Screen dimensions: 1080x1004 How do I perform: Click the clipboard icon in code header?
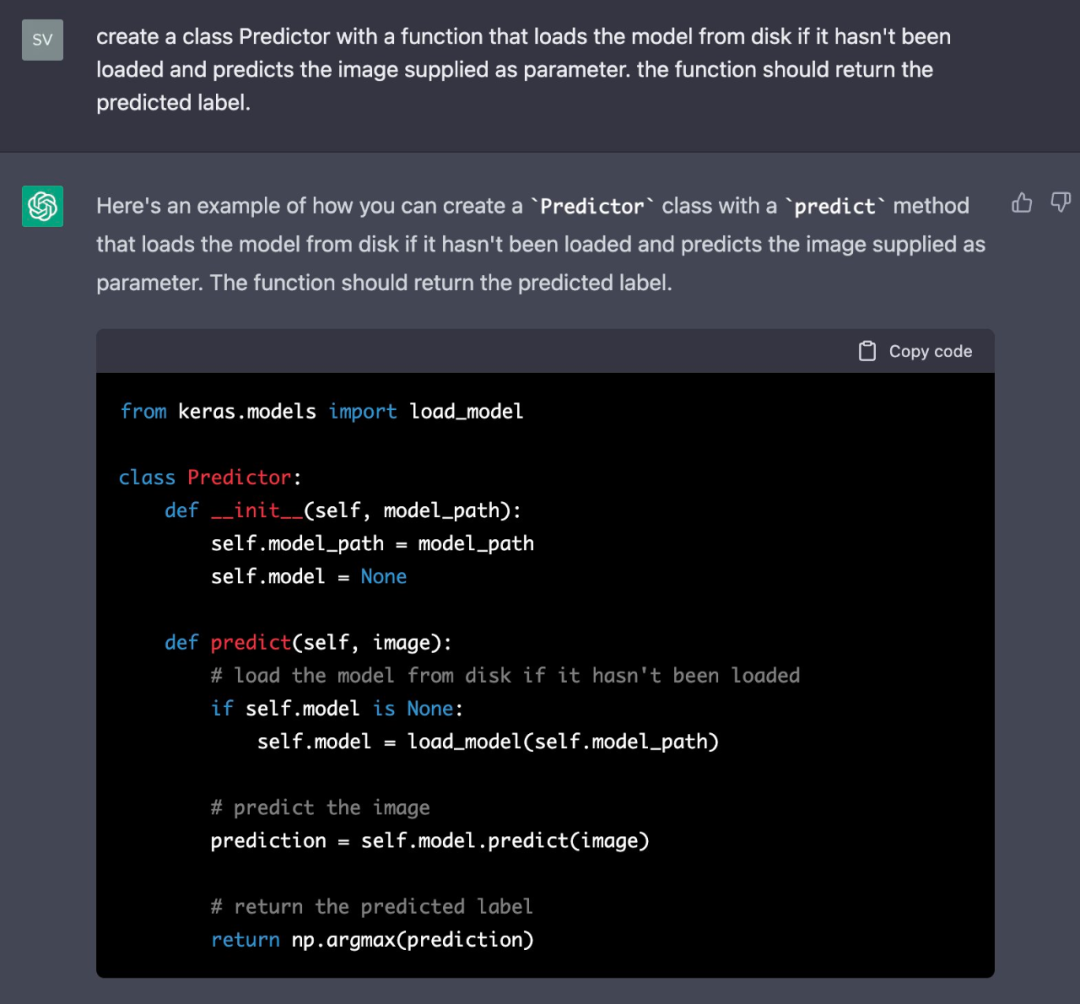point(868,351)
